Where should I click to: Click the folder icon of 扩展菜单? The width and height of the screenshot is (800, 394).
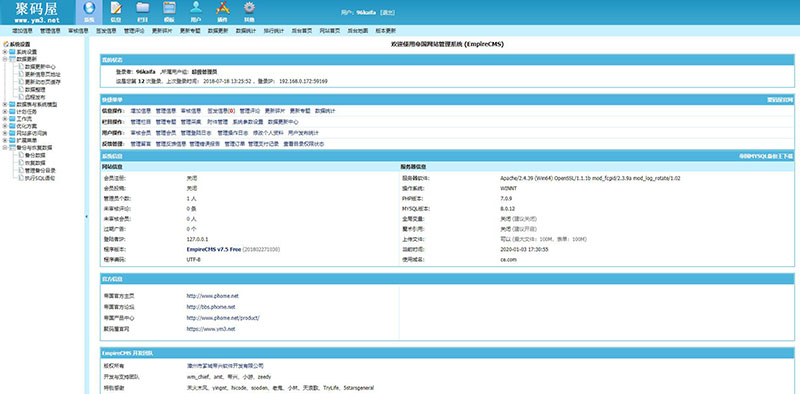click(x=12, y=140)
